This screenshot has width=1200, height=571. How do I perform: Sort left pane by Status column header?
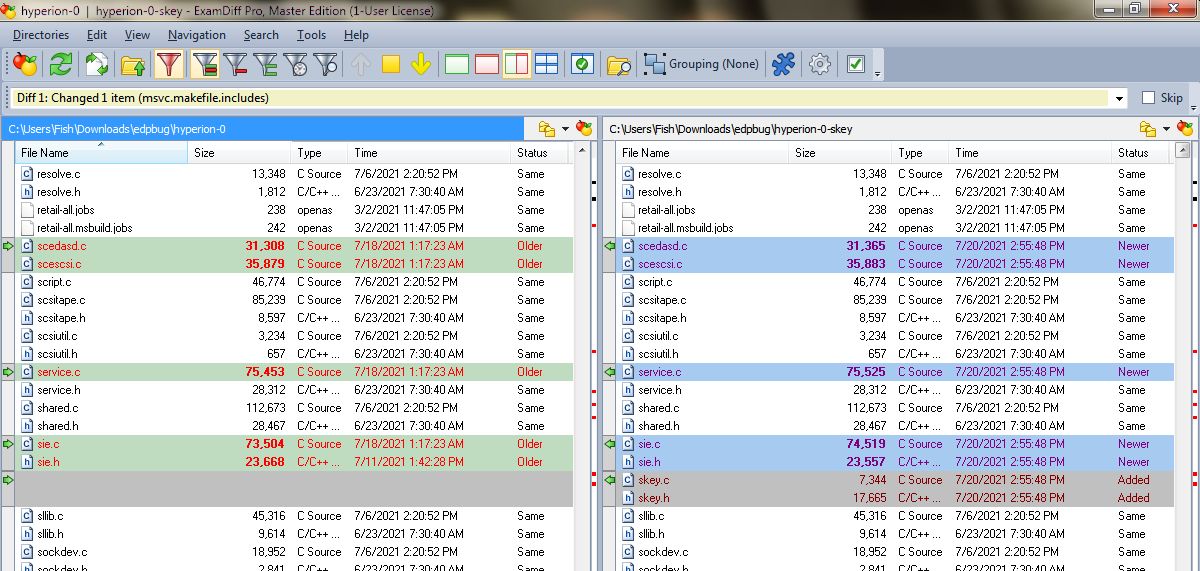pos(540,153)
